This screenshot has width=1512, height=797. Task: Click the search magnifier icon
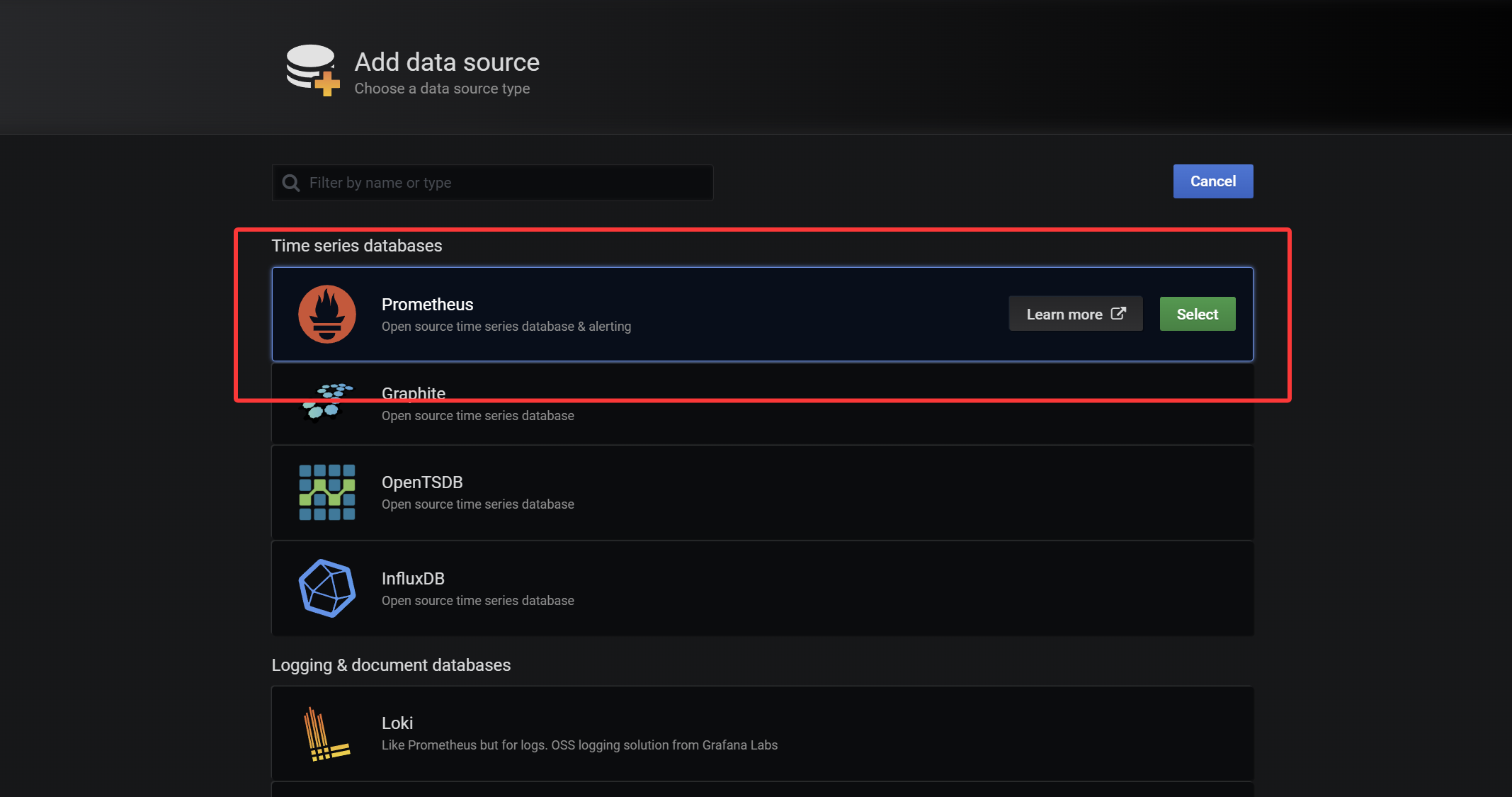[x=290, y=183]
